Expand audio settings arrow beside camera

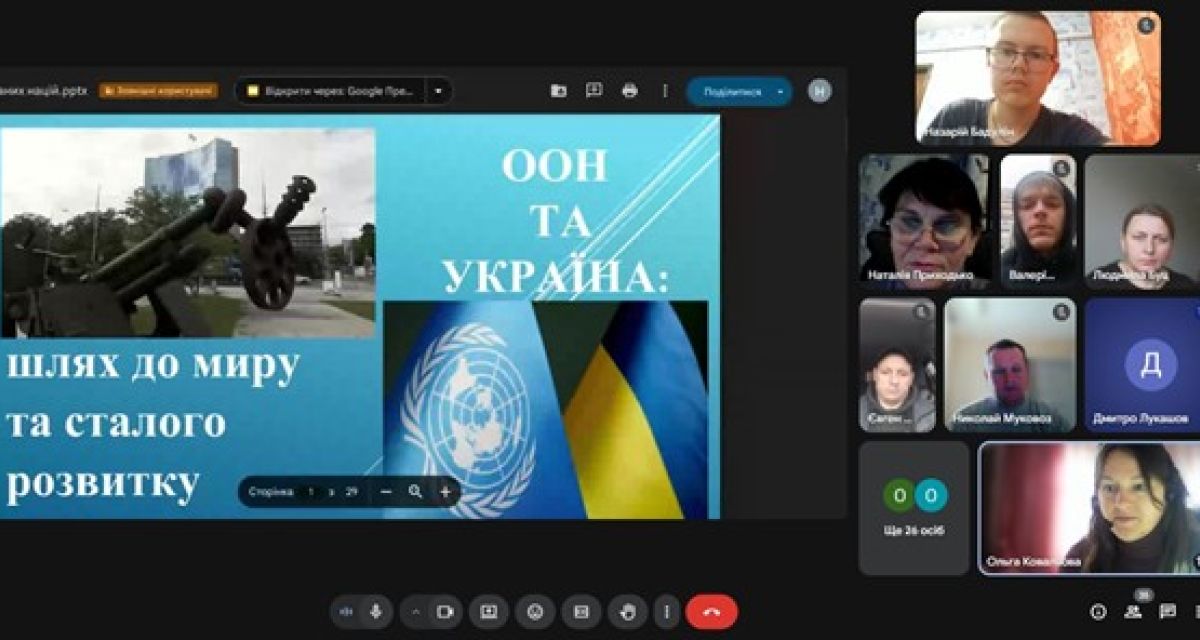tap(416, 611)
